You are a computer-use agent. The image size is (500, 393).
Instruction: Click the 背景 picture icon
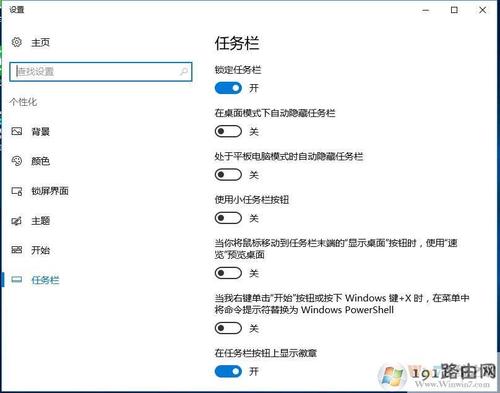pos(17,131)
